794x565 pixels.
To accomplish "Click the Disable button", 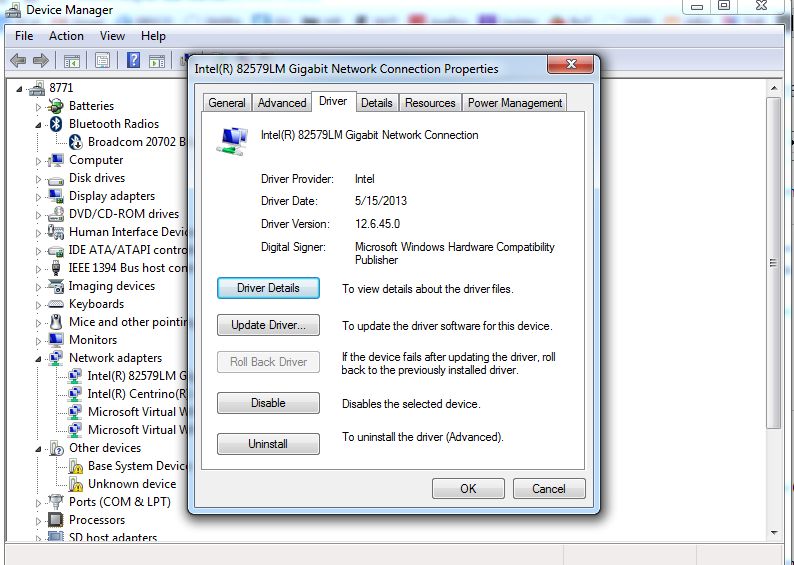I will click(x=268, y=403).
